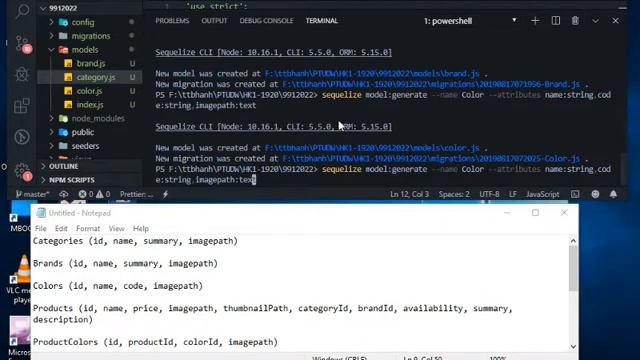The height and width of the screenshot is (360, 640).
Task: Switch to the TERMINAL tab
Action: pyautogui.click(x=322, y=21)
